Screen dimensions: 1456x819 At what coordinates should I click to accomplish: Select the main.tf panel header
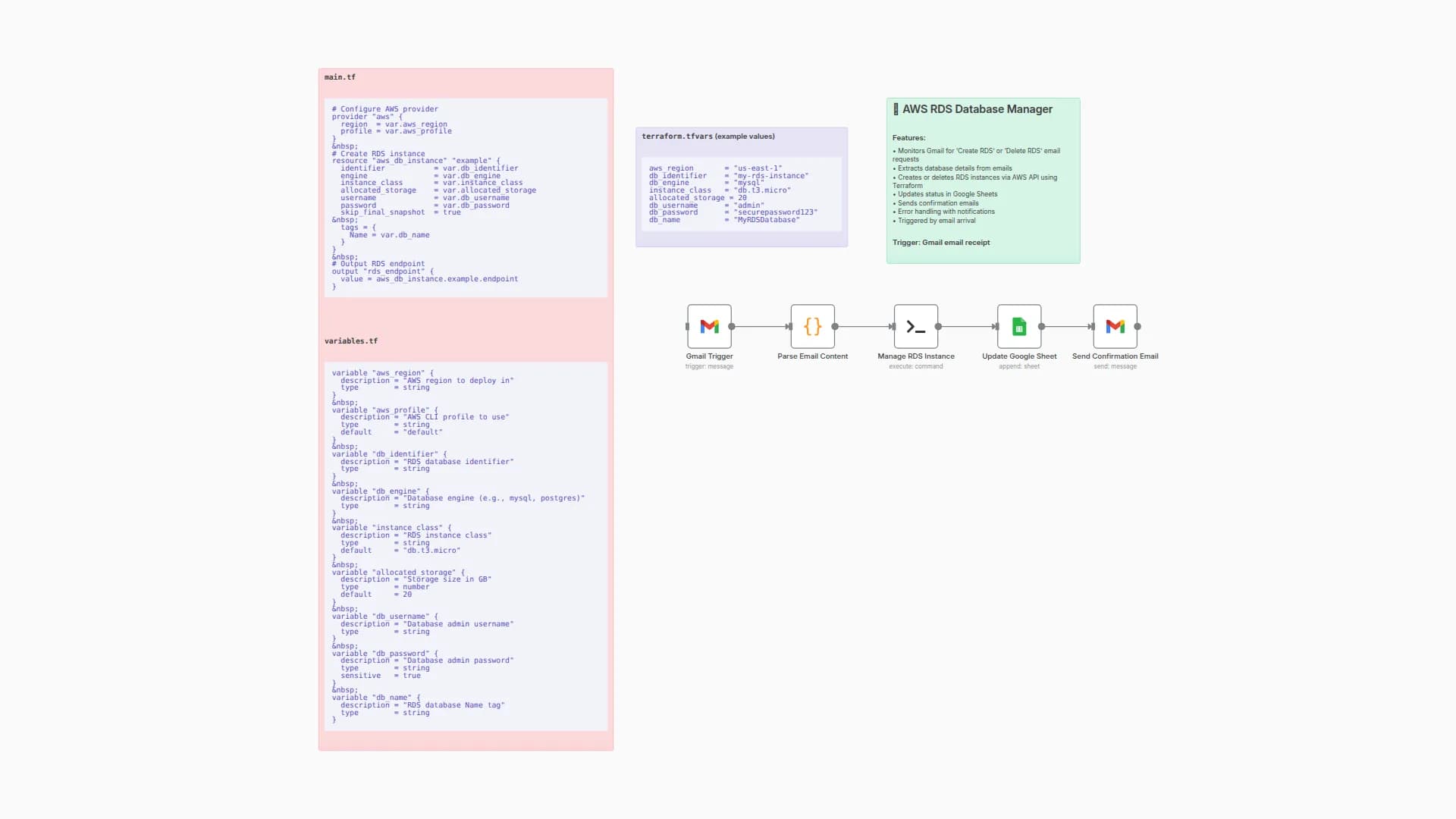[x=339, y=77]
